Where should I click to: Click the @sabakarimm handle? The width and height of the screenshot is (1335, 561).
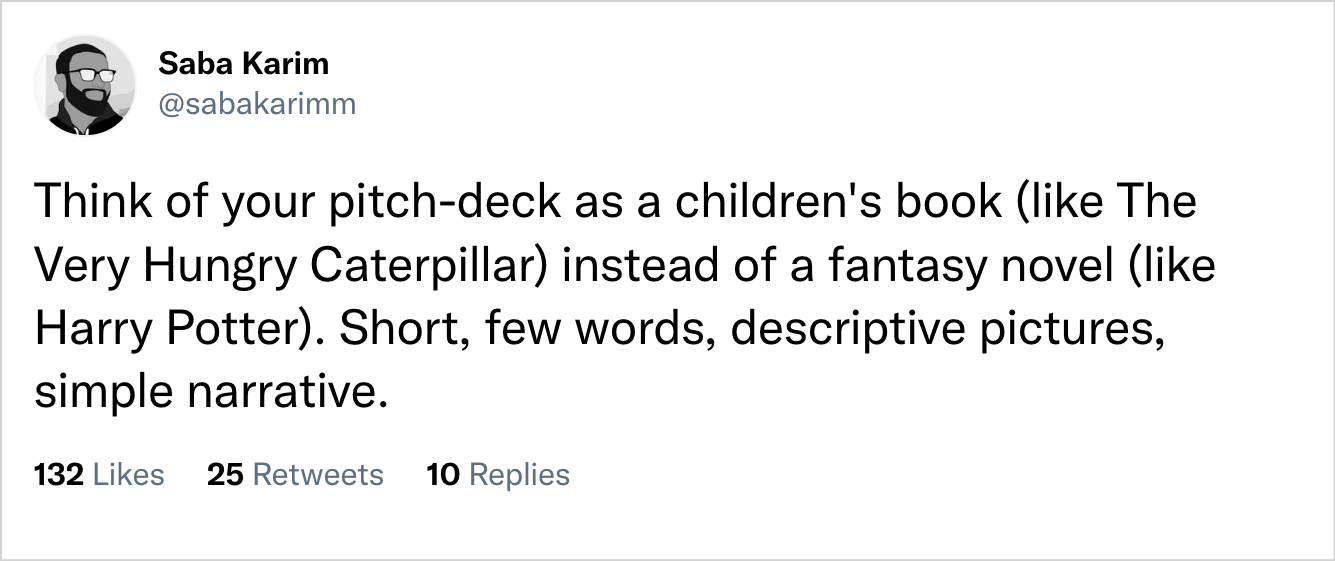tap(257, 103)
